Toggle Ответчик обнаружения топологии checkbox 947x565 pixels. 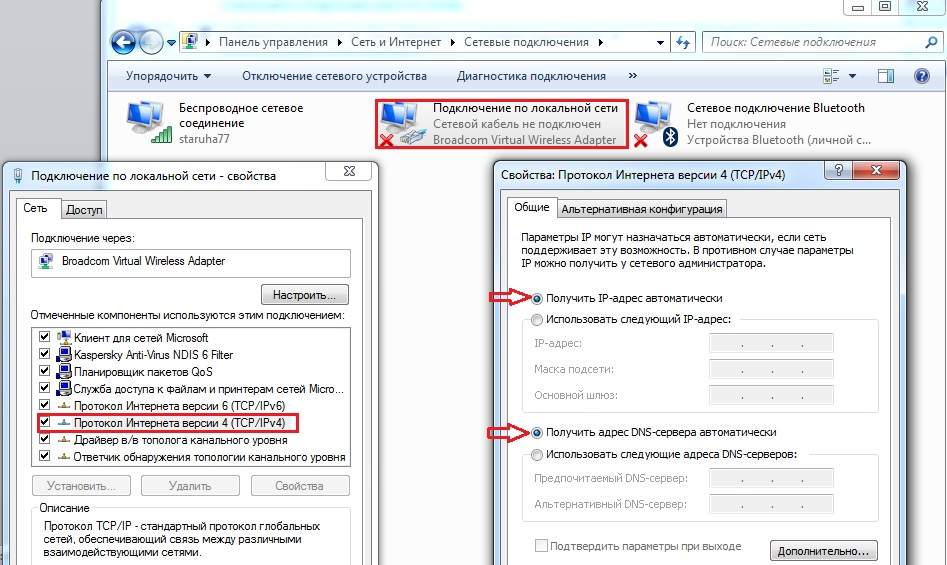(x=44, y=456)
